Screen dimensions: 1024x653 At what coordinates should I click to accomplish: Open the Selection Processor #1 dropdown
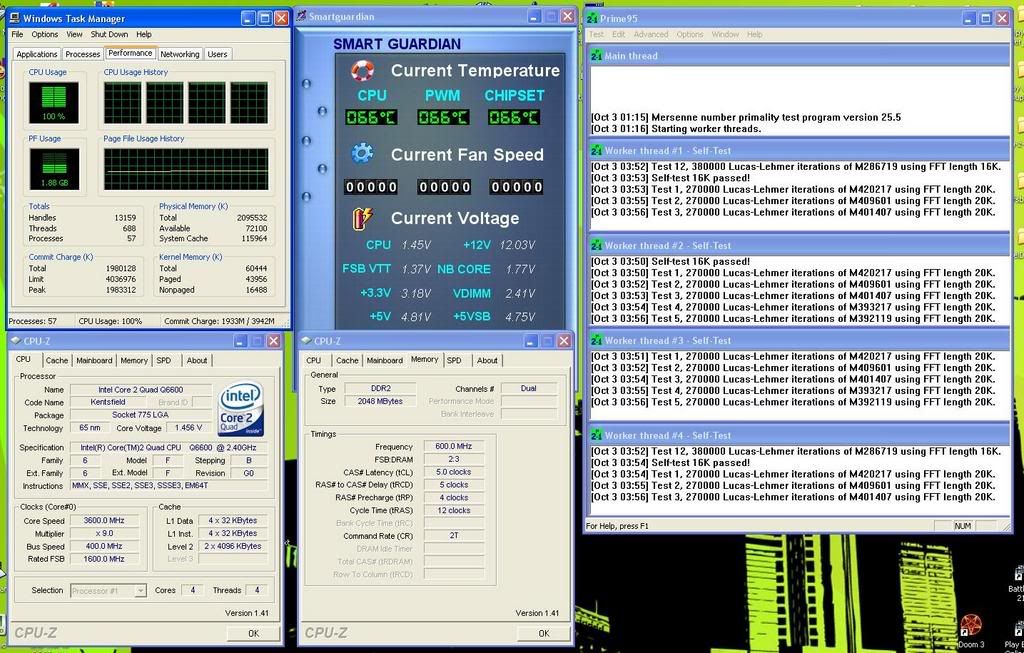(140, 590)
